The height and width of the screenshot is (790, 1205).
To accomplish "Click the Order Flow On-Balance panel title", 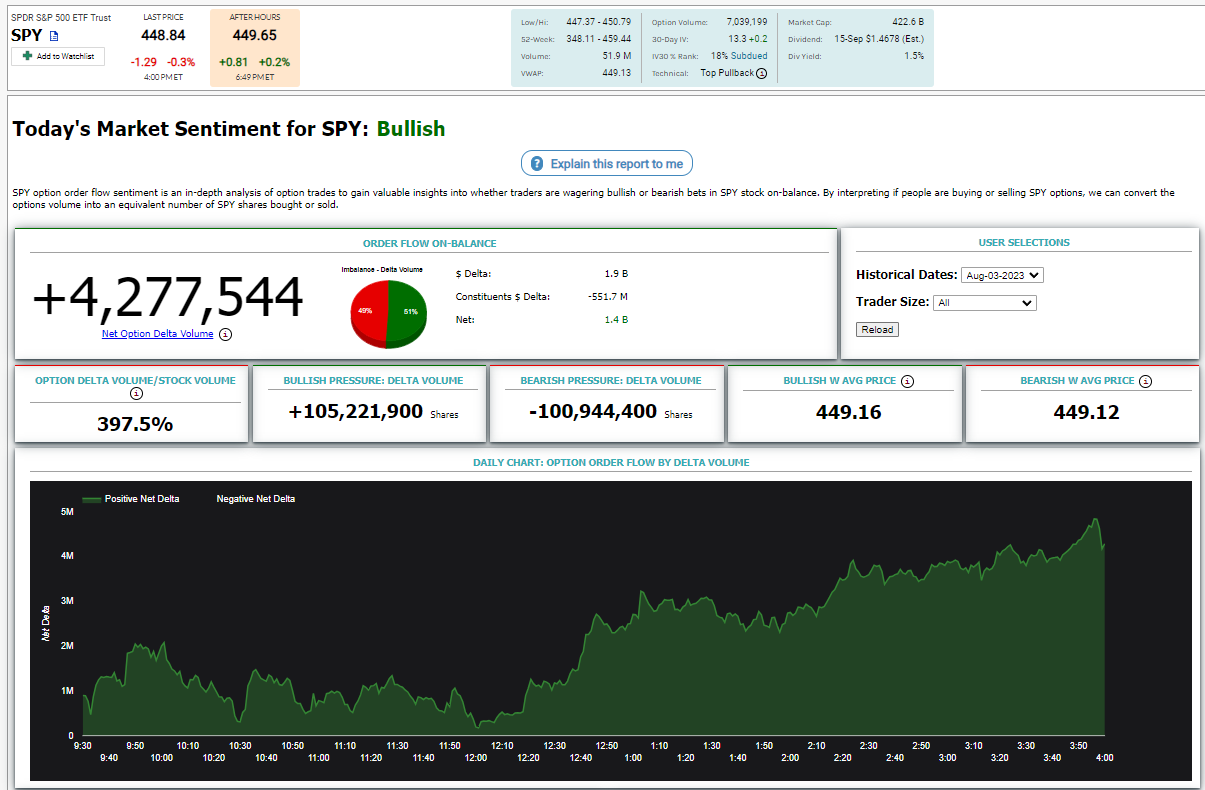I will coord(429,243).
